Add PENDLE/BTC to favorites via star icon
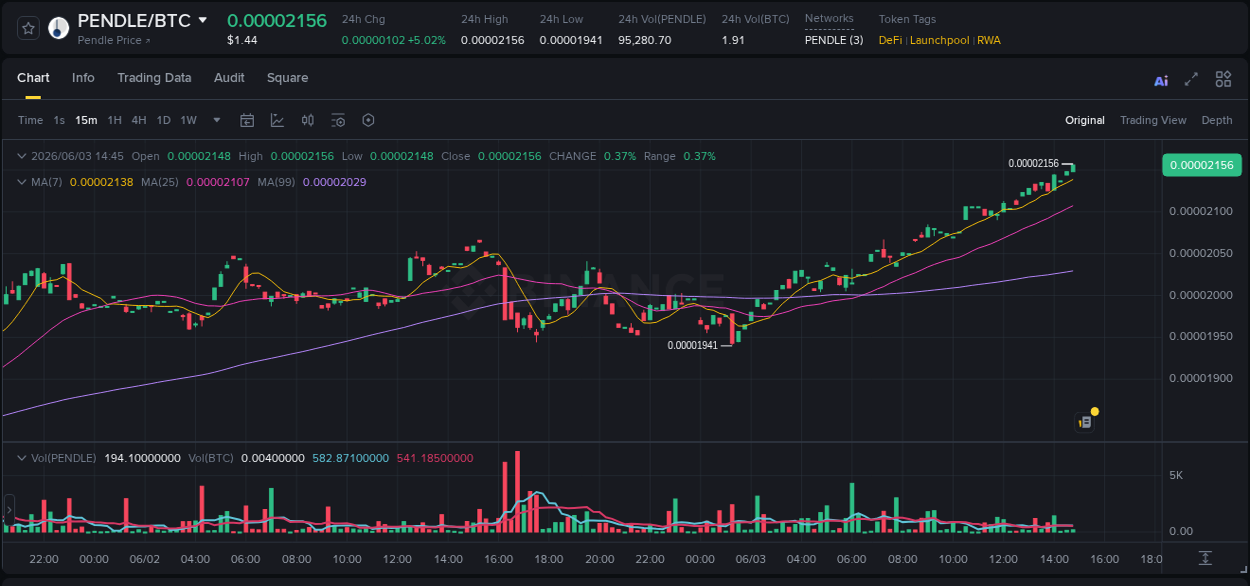 click(x=29, y=28)
